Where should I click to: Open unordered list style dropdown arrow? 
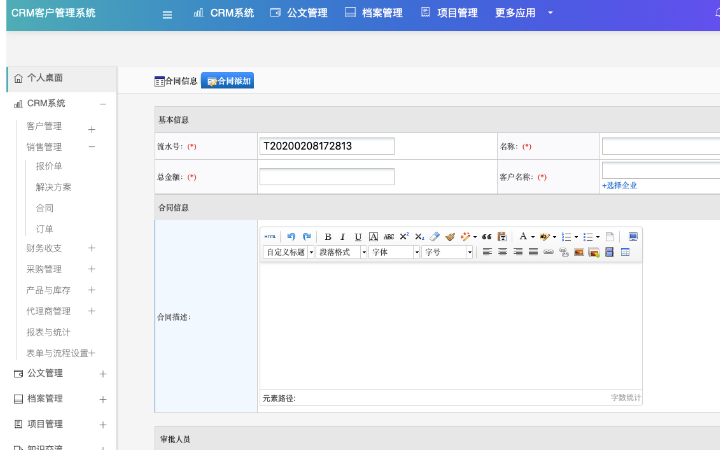tap(598, 237)
